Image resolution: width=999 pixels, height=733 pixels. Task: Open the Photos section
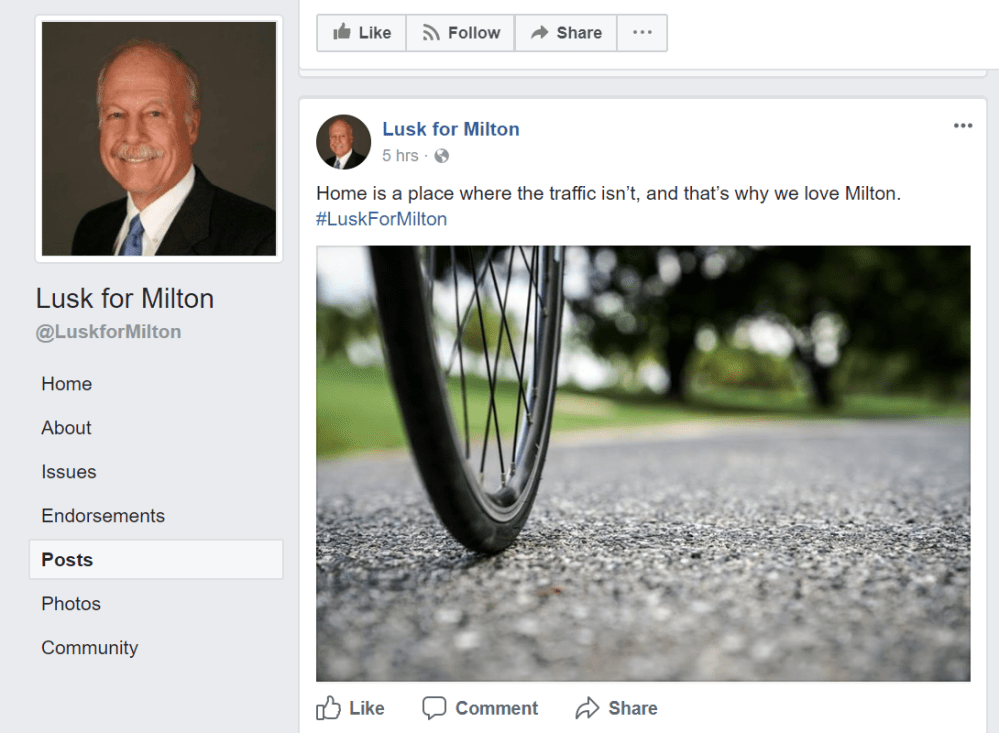tap(71, 604)
